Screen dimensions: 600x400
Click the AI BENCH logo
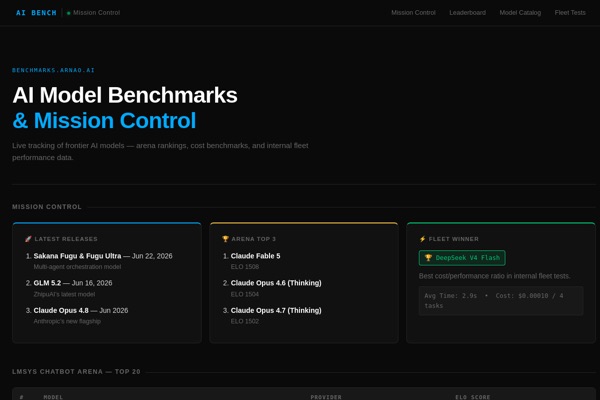(x=36, y=13)
